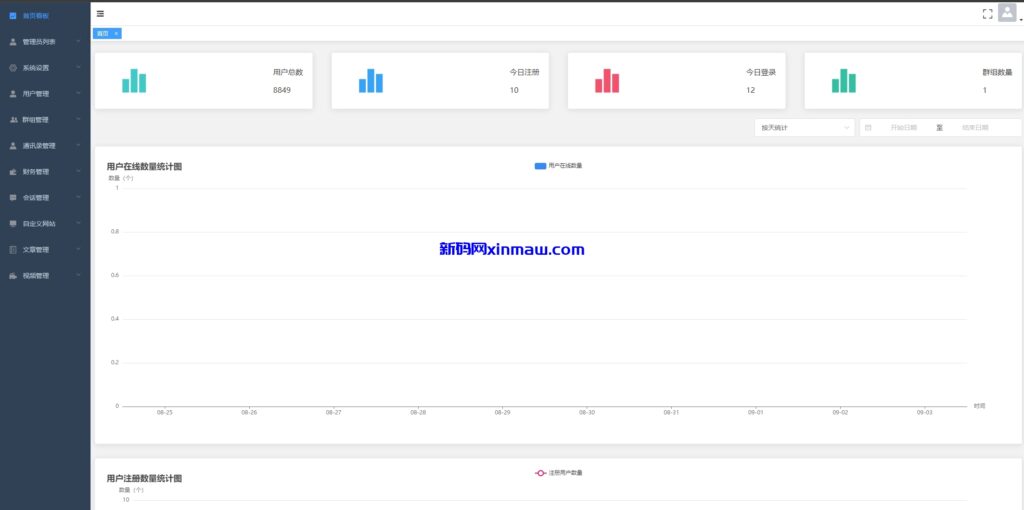The height and width of the screenshot is (510, 1024).
Task: Click the calendar icon in date range
Action: [868, 128]
